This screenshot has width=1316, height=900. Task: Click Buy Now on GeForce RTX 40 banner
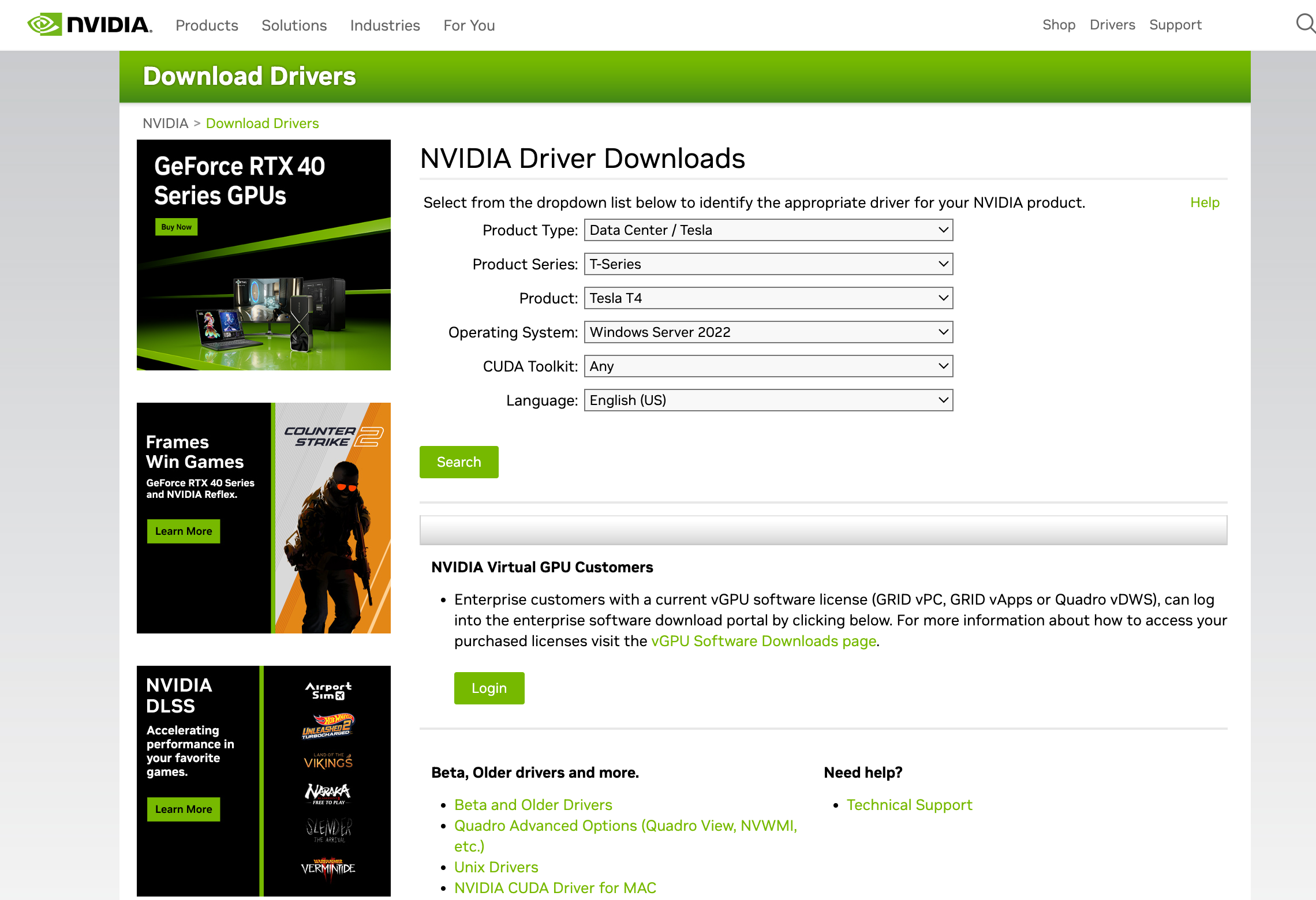tap(176, 227)
